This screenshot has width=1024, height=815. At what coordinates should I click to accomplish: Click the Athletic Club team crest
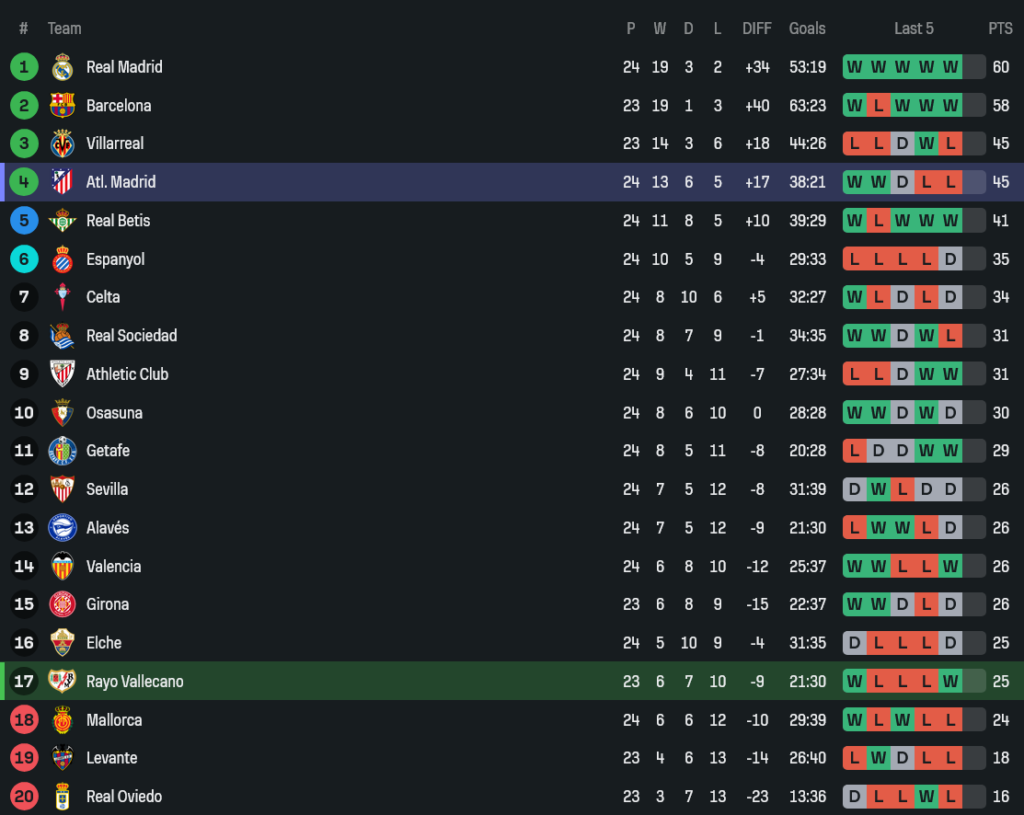click(62, 374)
